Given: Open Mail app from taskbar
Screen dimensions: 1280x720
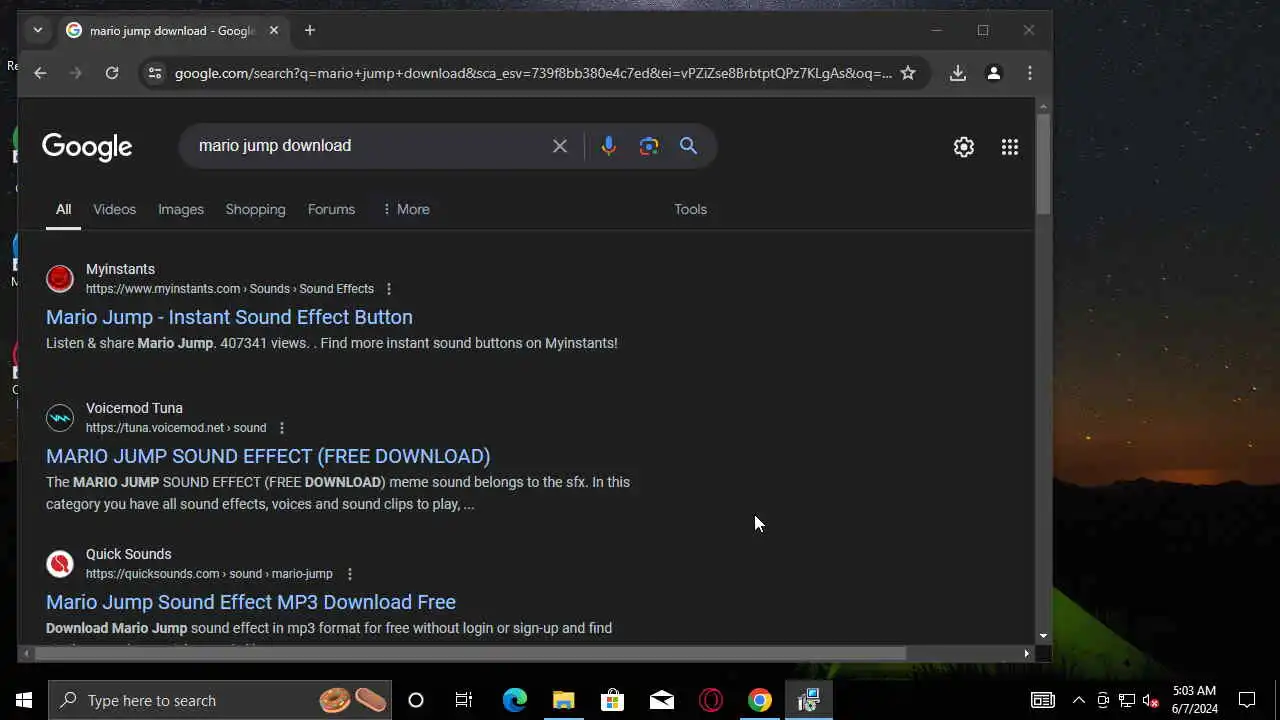Looking at the screenshot, I should tap(662, 700).
